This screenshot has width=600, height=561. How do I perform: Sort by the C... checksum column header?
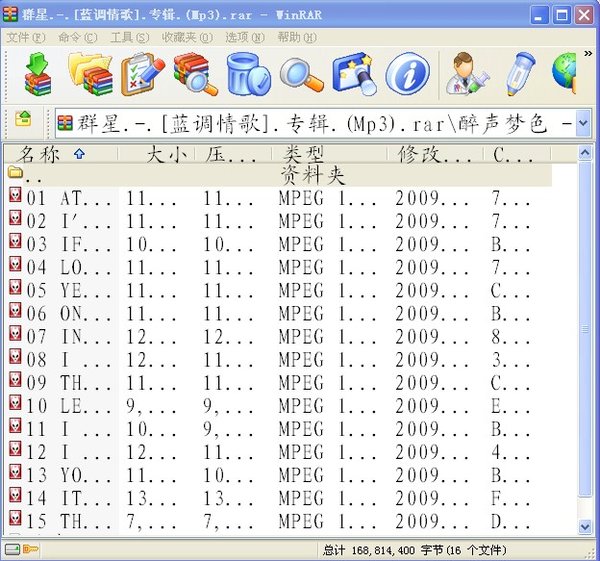517,154
